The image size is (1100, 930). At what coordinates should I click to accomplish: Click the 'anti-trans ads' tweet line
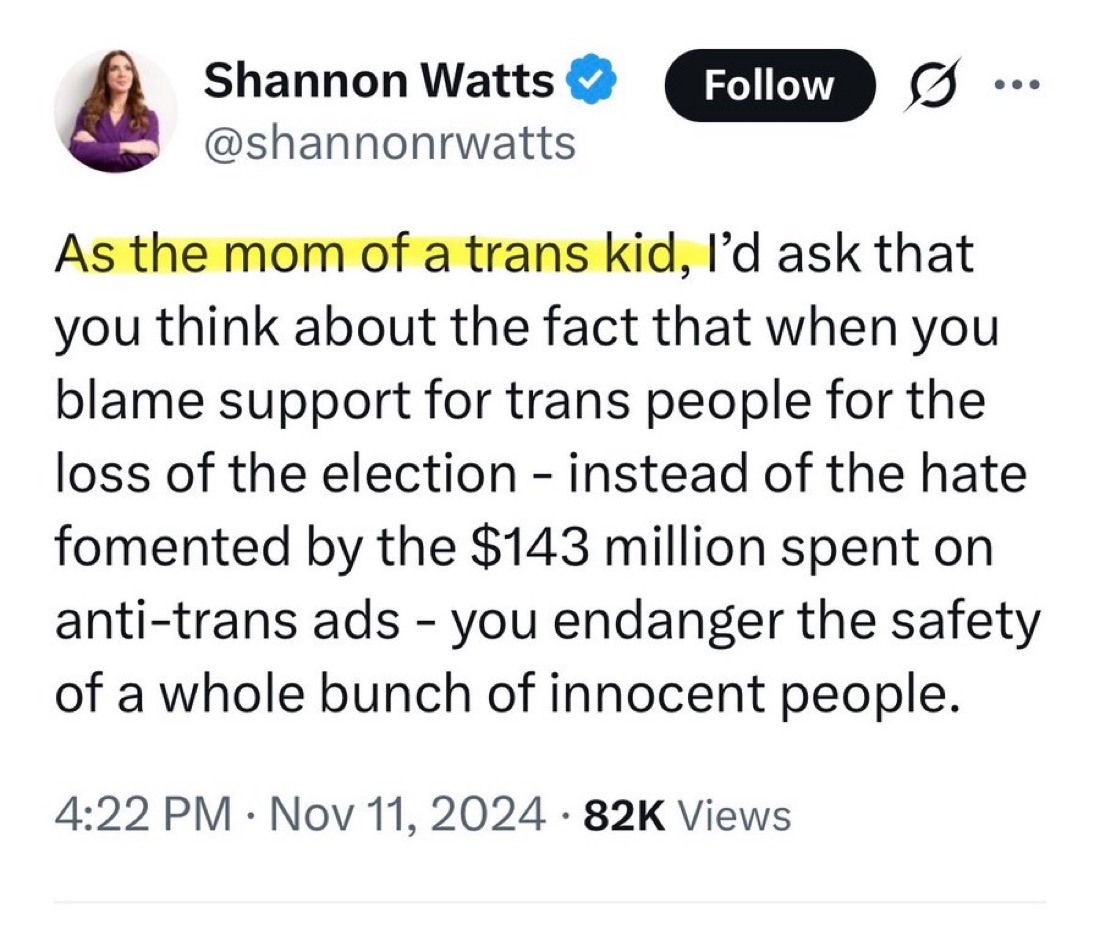pyautogui.click(x=547, y=623)
